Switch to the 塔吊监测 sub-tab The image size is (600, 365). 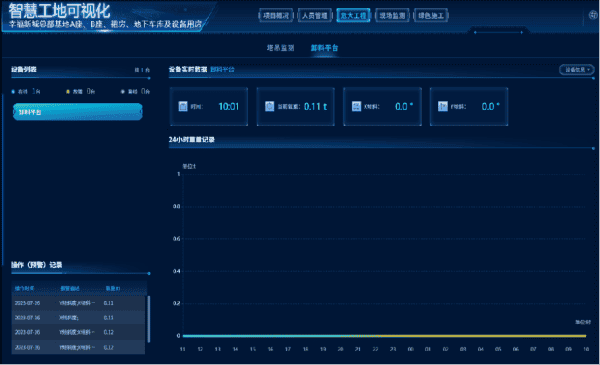coord(280,48)
